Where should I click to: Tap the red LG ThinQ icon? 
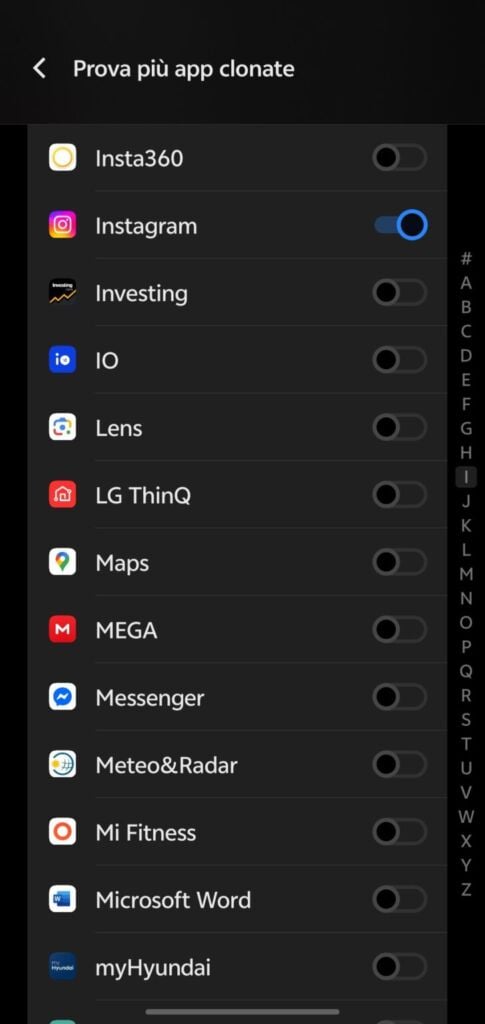pos(63,495)
